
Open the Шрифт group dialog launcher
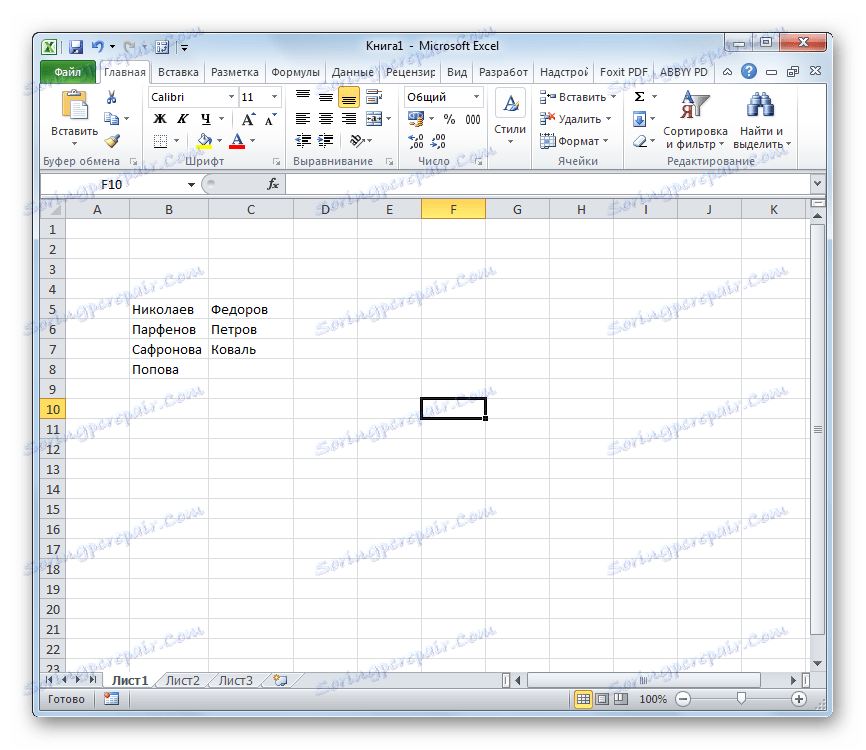tap(276, 162)
